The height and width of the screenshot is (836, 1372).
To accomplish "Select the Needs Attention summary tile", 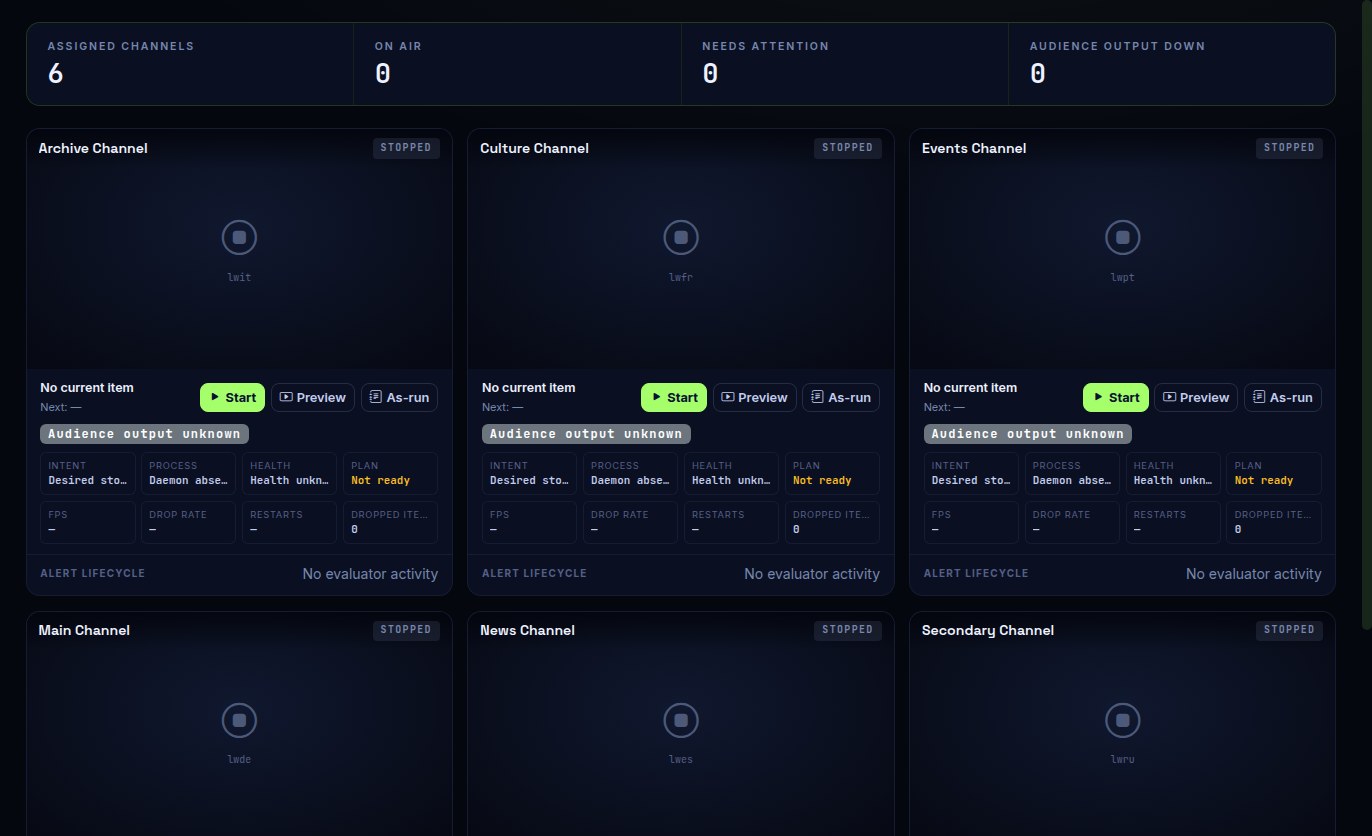I will tap(845, 64).
